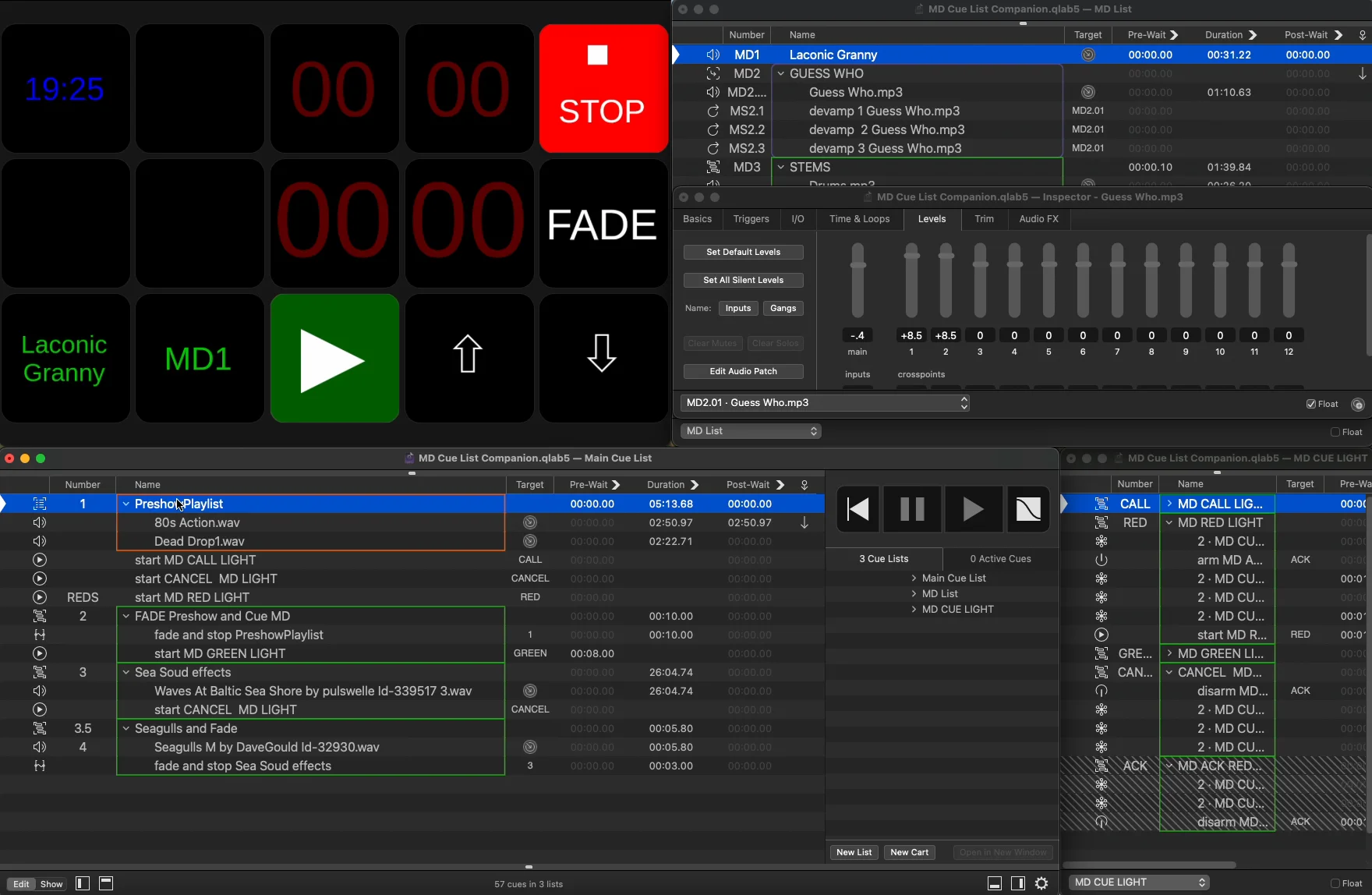Expand Main Cue List in sidebar
Image resolution: width=1372 pixels, height=895 pixels.
pyautogui.click(x=914, y=578)
